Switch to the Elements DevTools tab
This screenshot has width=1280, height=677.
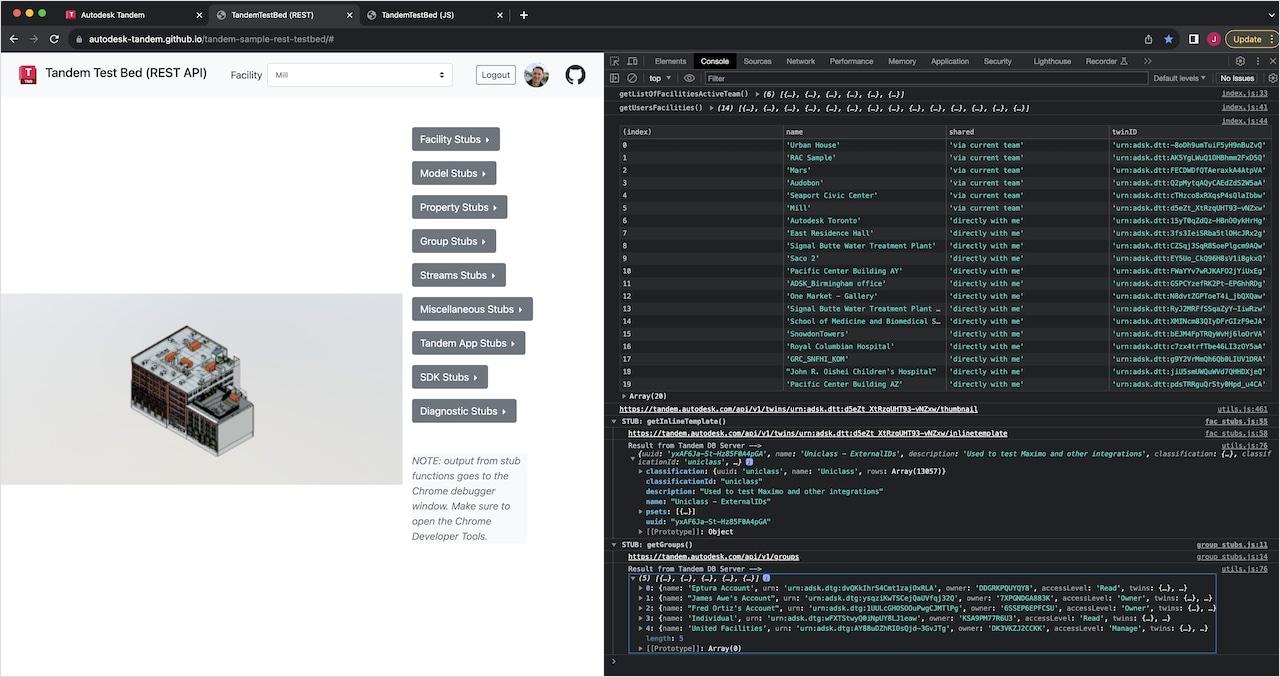click(670, 61)
